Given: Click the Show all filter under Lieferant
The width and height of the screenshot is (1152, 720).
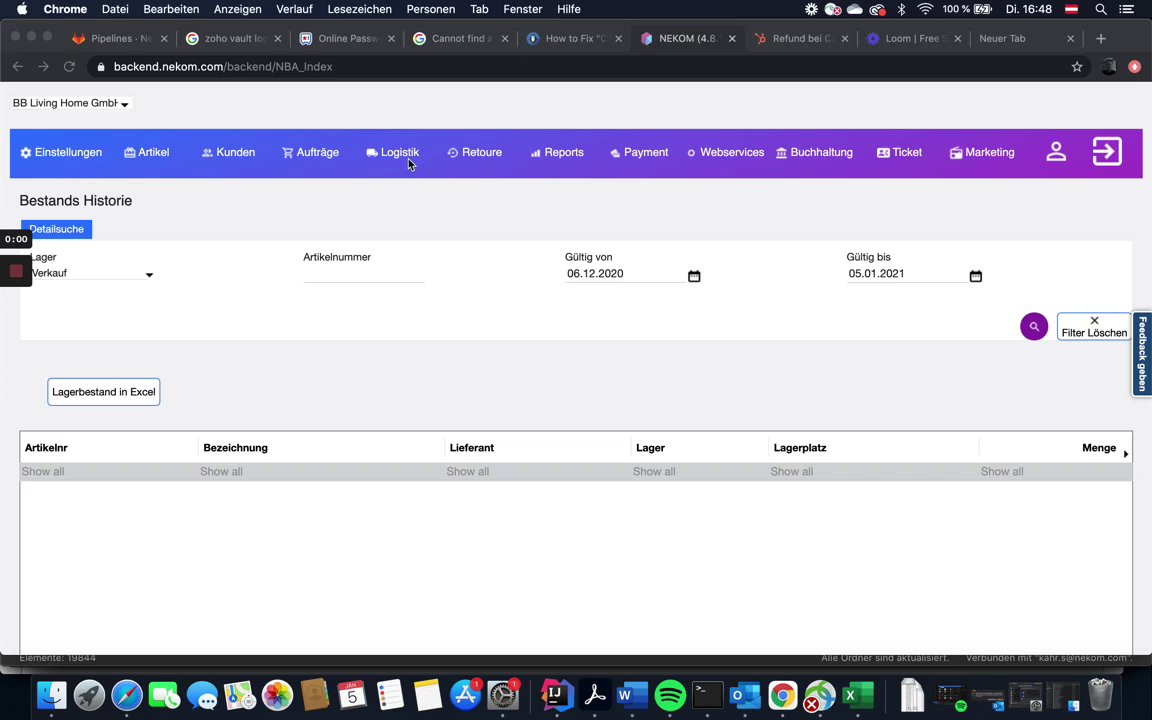Looking at the screenshot, I should pyautogui.click(x=538, y=472).
